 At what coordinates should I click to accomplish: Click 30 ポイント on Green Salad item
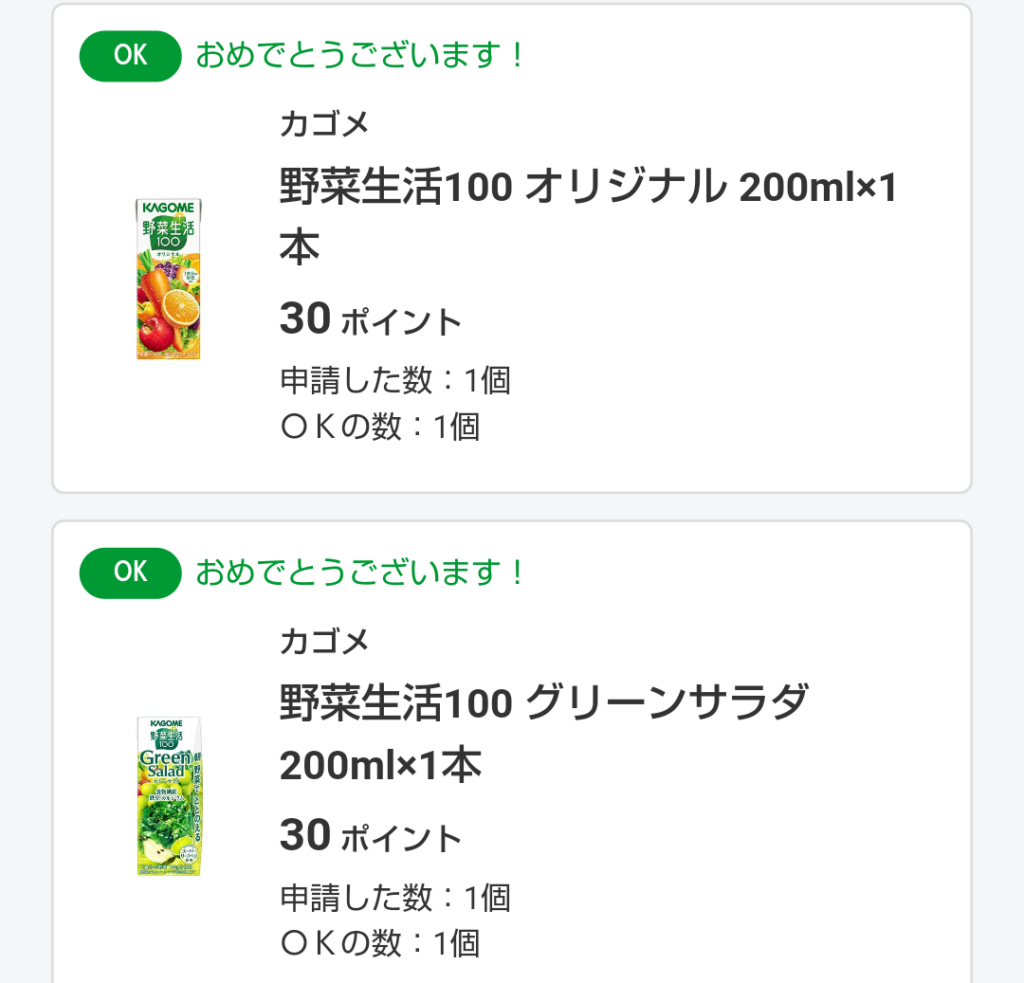pyautogui.click(x=370, y=836)
